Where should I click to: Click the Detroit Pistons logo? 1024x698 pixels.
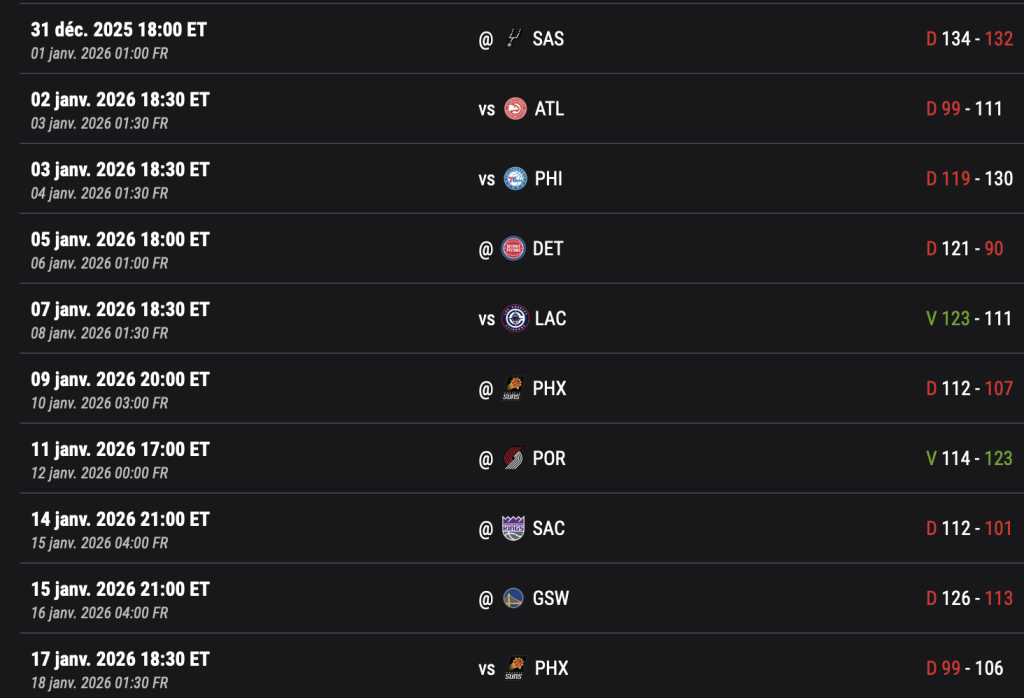pyautogui.click(x=513, y=248)
